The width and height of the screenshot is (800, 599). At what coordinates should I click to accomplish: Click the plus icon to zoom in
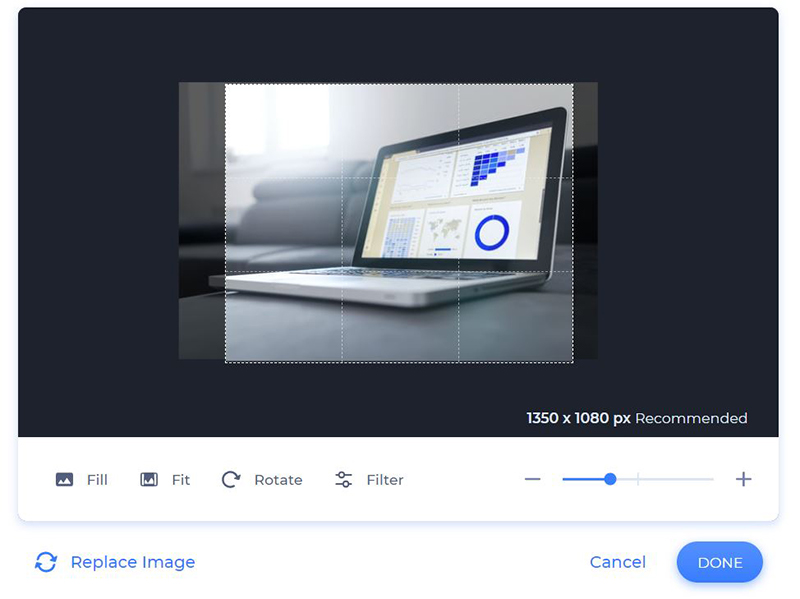(743, 480)
